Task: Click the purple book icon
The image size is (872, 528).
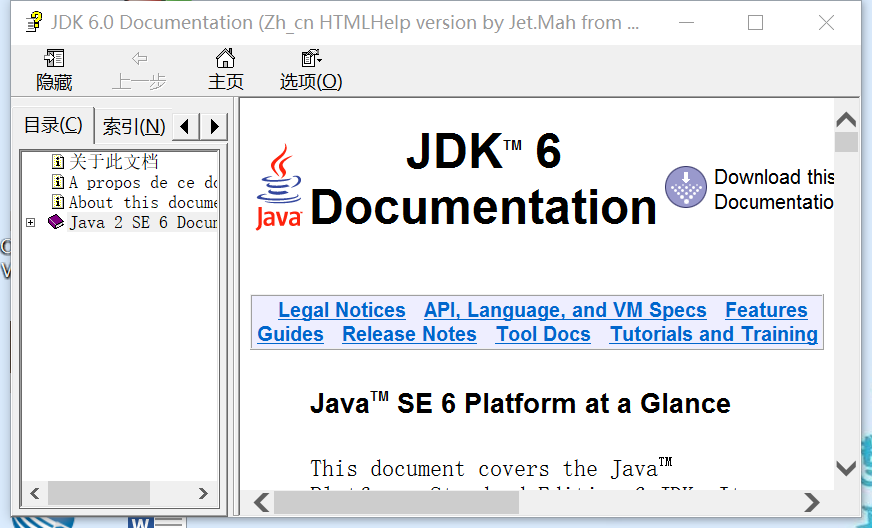Action: pyautogui.click(x=56, y=222)
